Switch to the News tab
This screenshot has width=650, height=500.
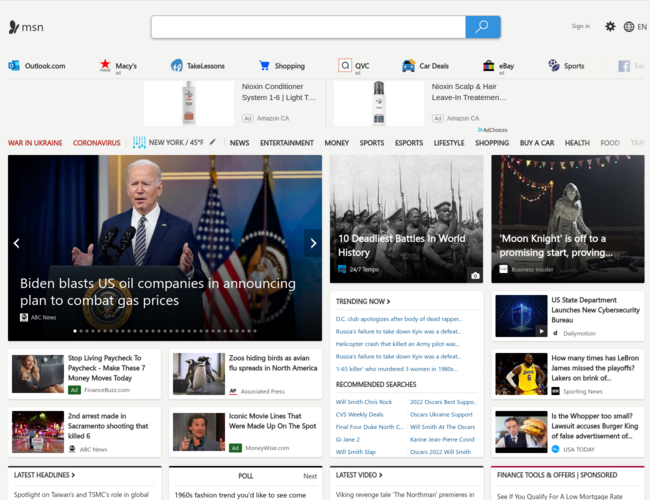tap(239, 143)
